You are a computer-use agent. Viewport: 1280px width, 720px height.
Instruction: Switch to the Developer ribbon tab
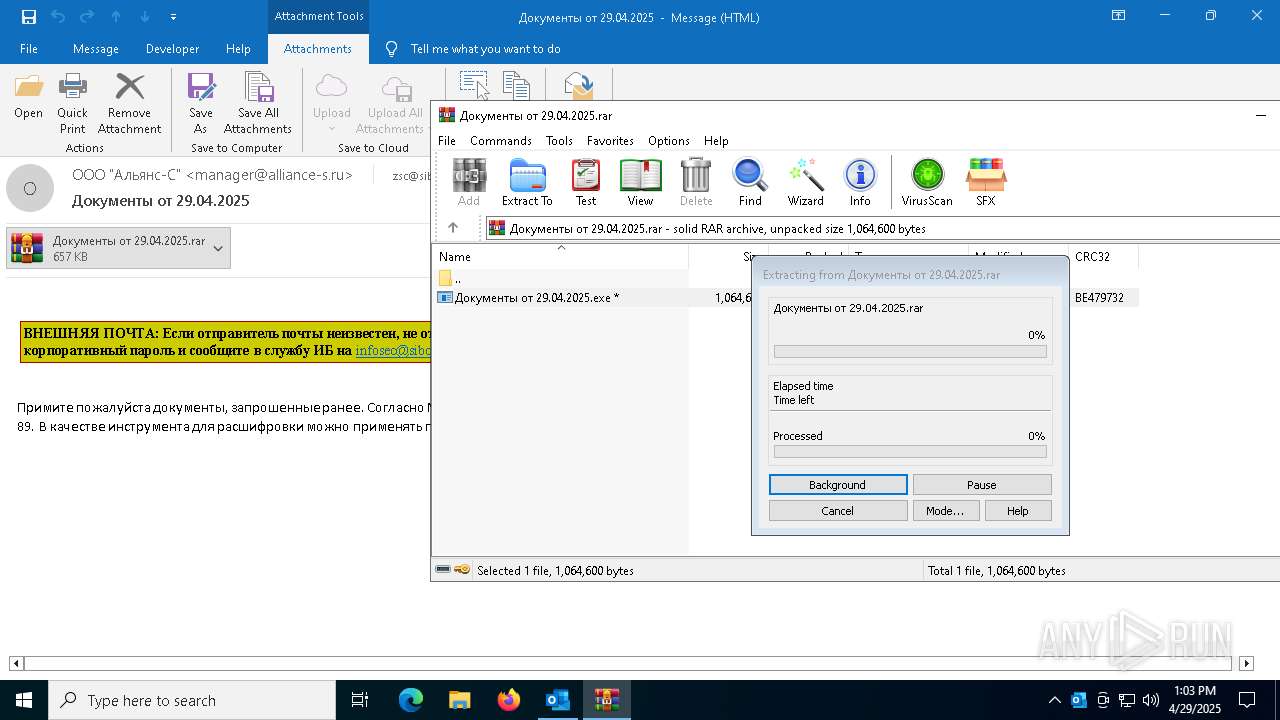pyautogui.click(x=172, y=49)
